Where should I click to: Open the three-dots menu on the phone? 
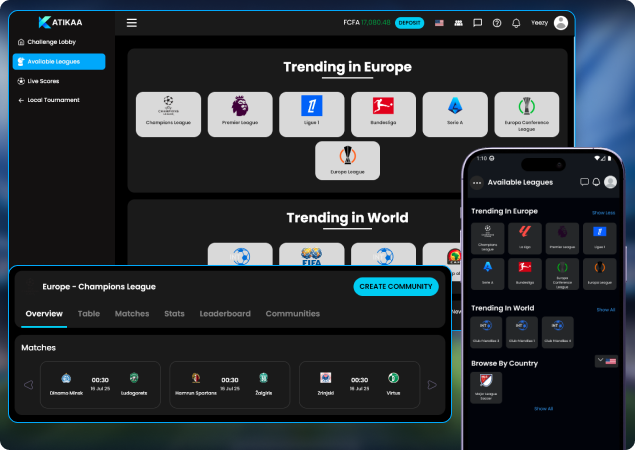pyautogui.click(x=477, y=183)
